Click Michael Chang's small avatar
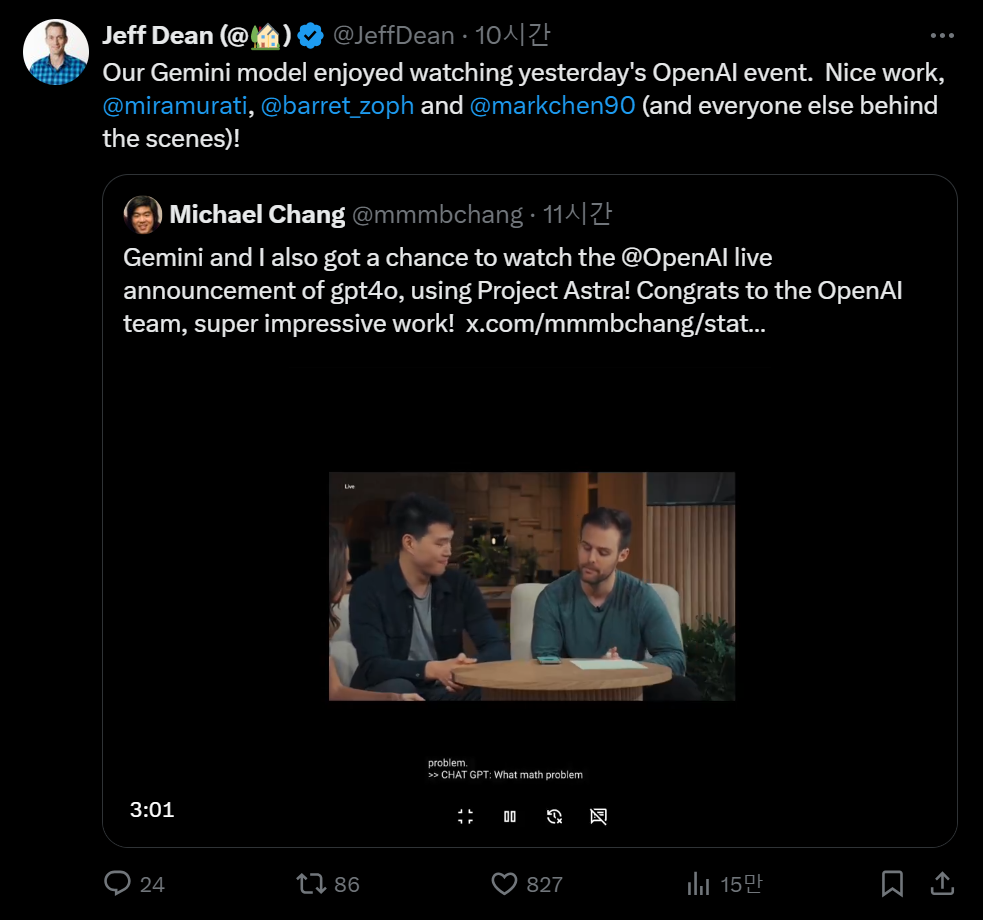The width and height of the screenshot is (983, 920). click(143, 214)
